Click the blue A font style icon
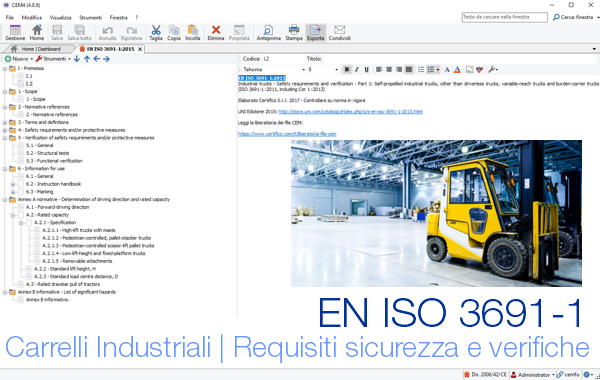This screenshot has width=600, height=380. pyautogui.click(x=447, y=70)
